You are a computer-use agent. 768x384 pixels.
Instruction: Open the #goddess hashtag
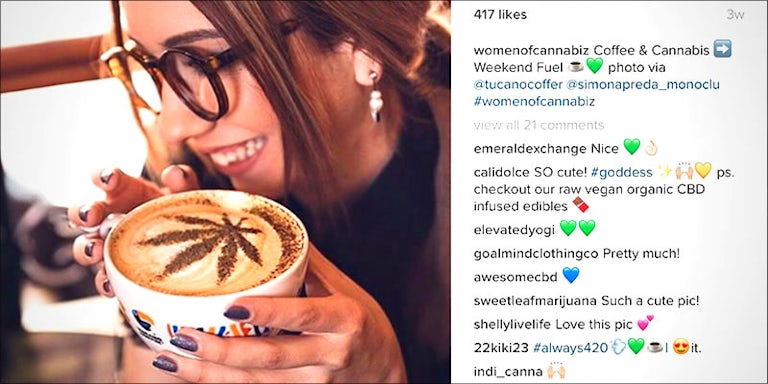coord(622,173)
